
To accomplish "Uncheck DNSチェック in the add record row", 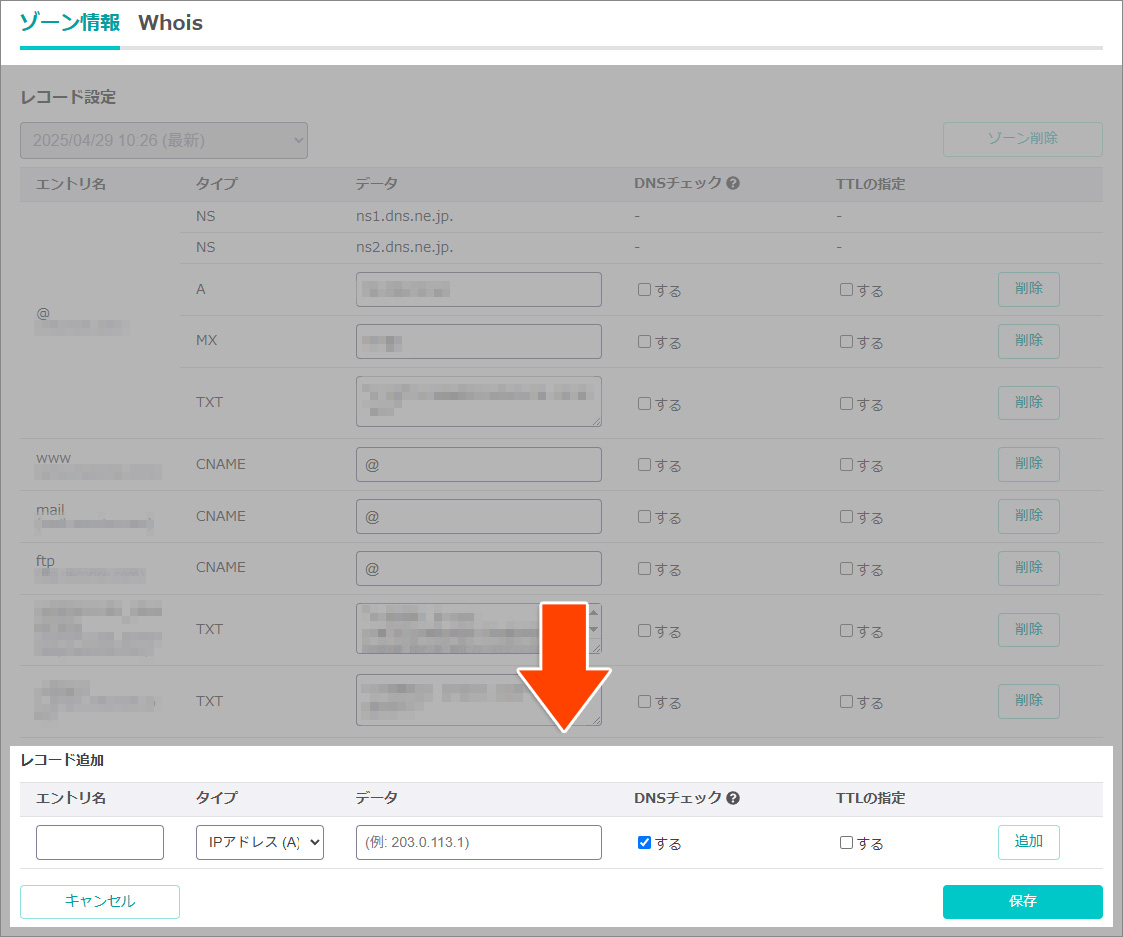I will [x=645, y=842].
